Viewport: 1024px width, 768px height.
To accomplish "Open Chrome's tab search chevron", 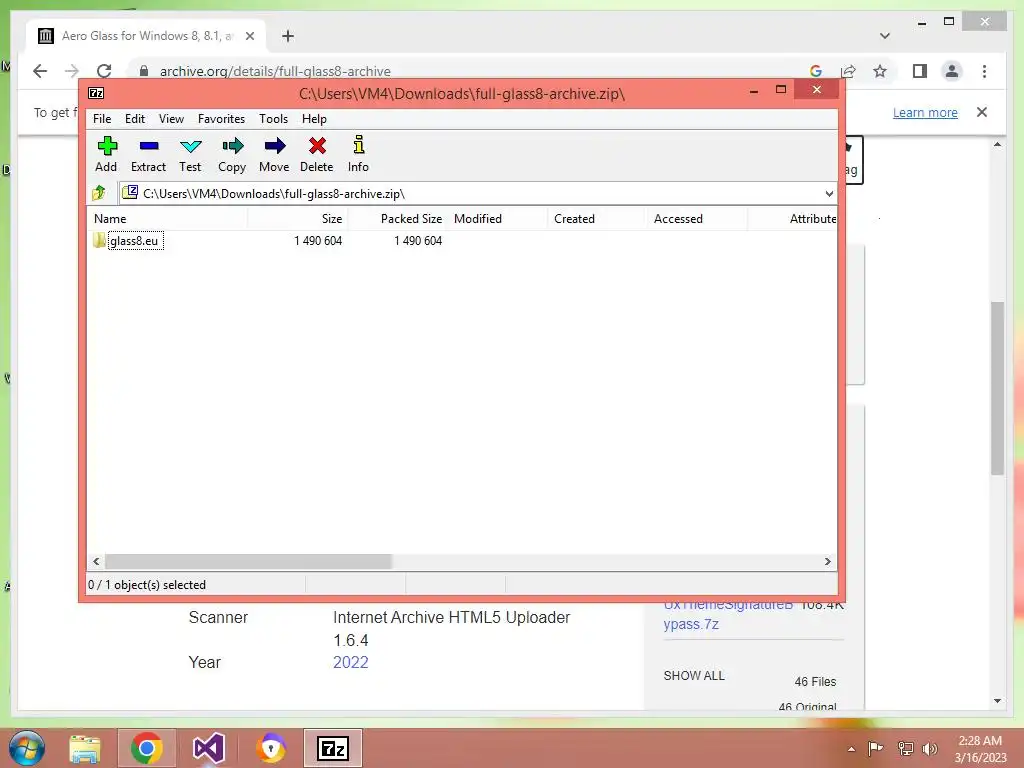I will coord(885,36).
